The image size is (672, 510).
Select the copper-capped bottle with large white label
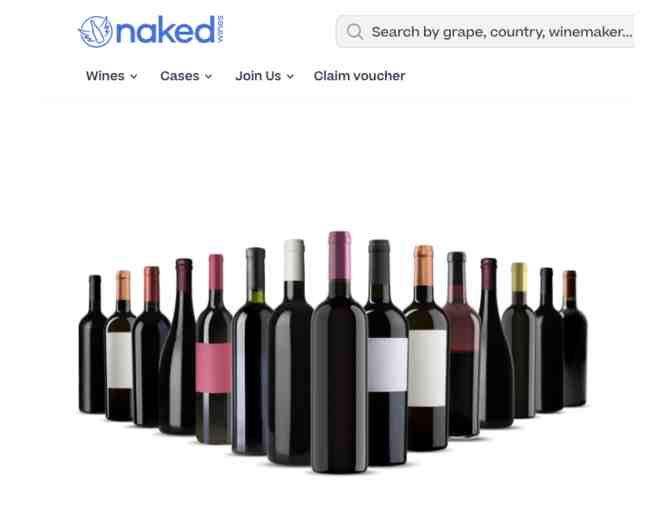[x=426, y=348]
